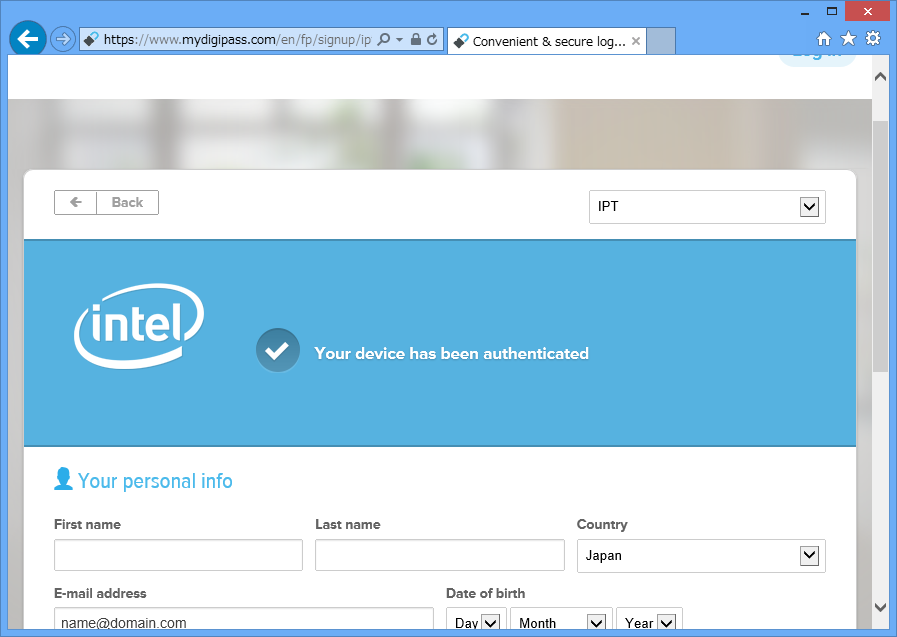Refresh the page with the reload icon
Image resolution: width=897 pixels, height=637 pixels.
[x=432, y=39]
